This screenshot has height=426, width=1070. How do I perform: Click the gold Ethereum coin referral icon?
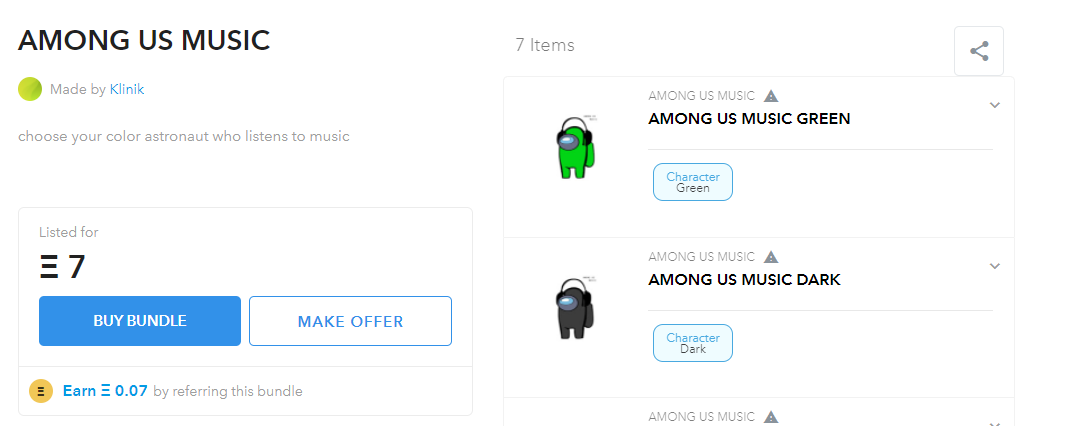click(41, 391)
